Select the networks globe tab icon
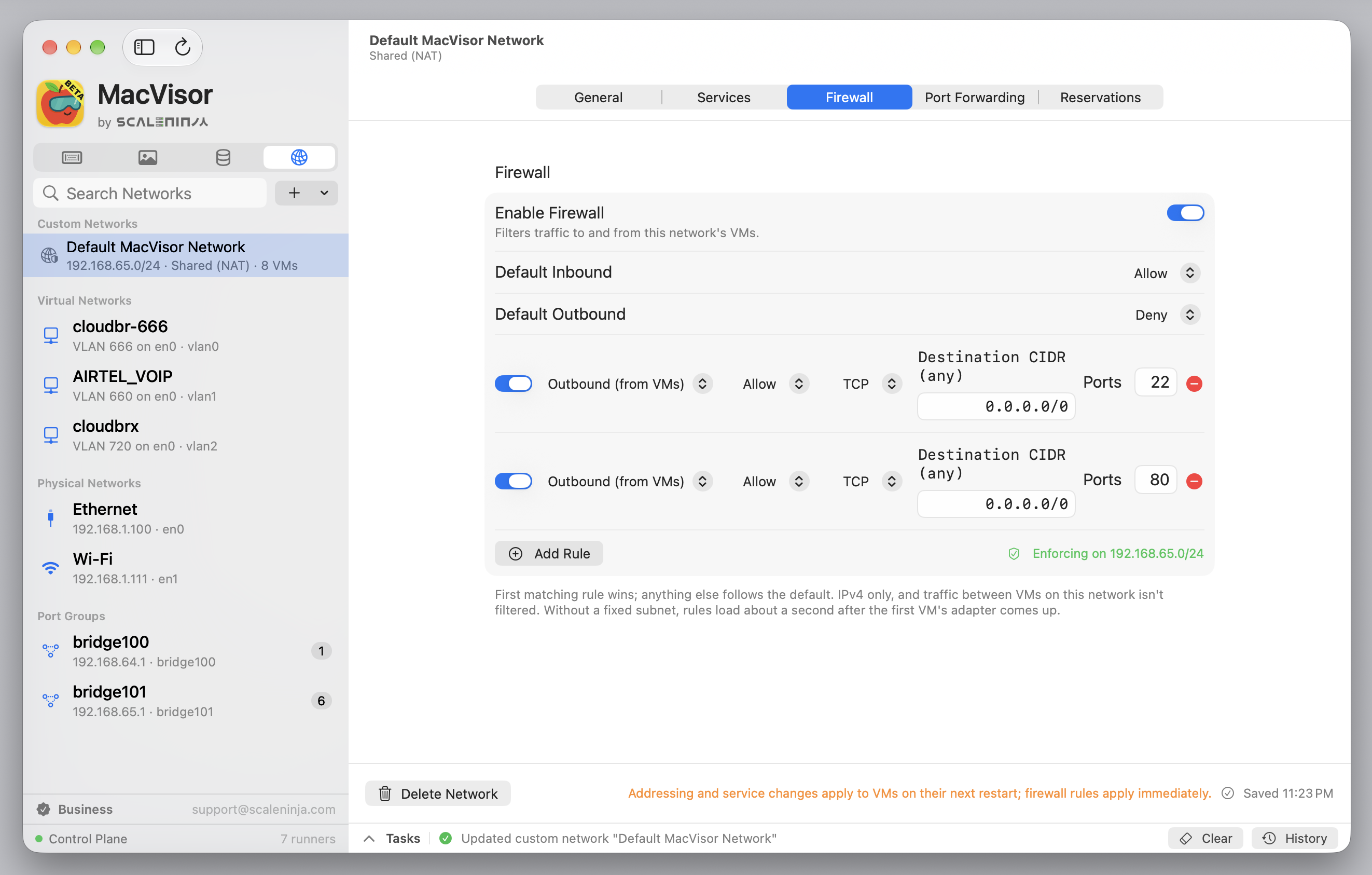The width and height of the screenshot is (1372, 875). (299, 157)
